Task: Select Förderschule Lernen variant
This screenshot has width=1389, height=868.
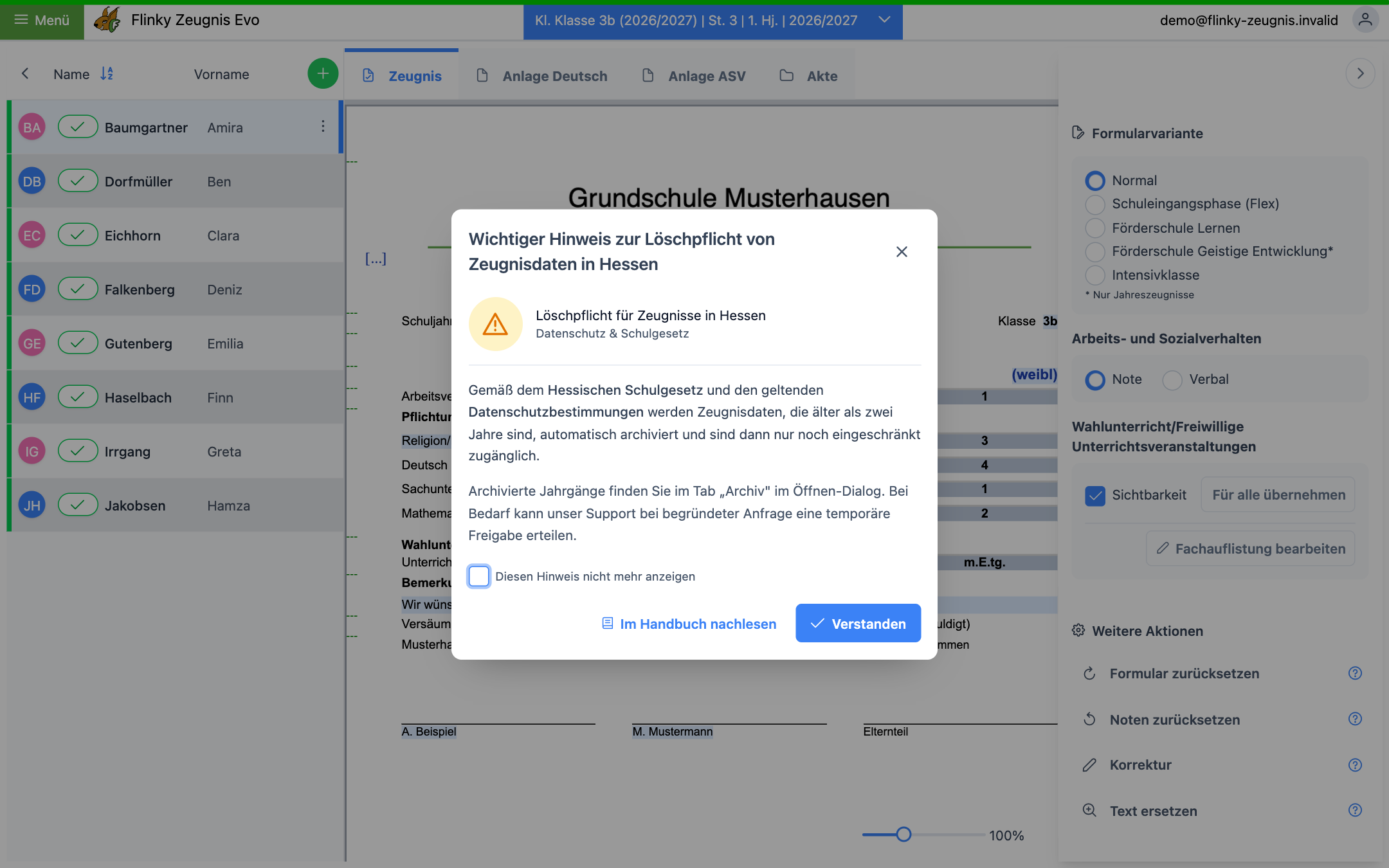Action: pos(1095,228)
